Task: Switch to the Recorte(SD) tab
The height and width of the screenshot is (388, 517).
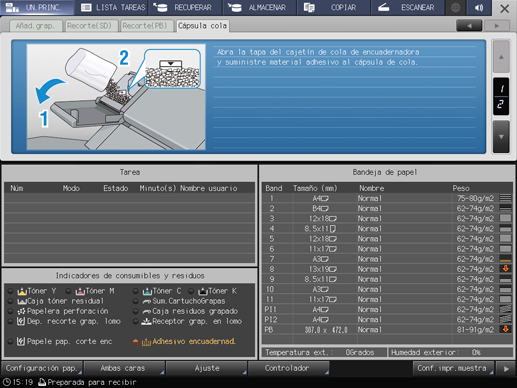Action: click(x=89, y=26)
